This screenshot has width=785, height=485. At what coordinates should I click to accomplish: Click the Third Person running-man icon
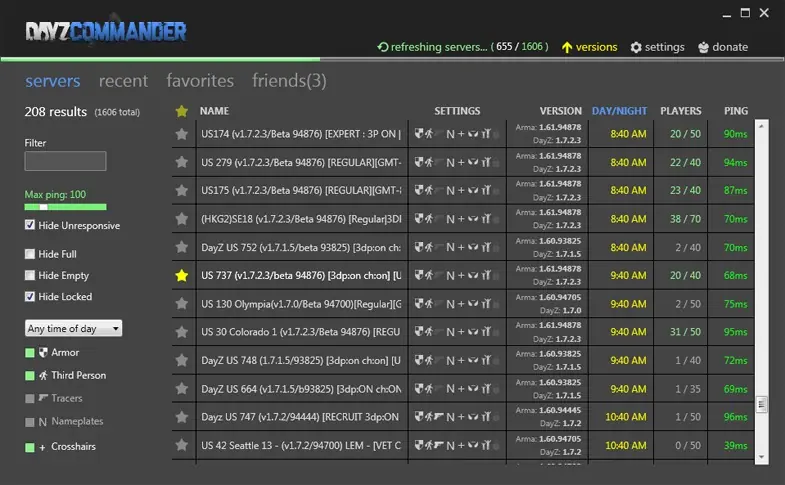point(44,375)
